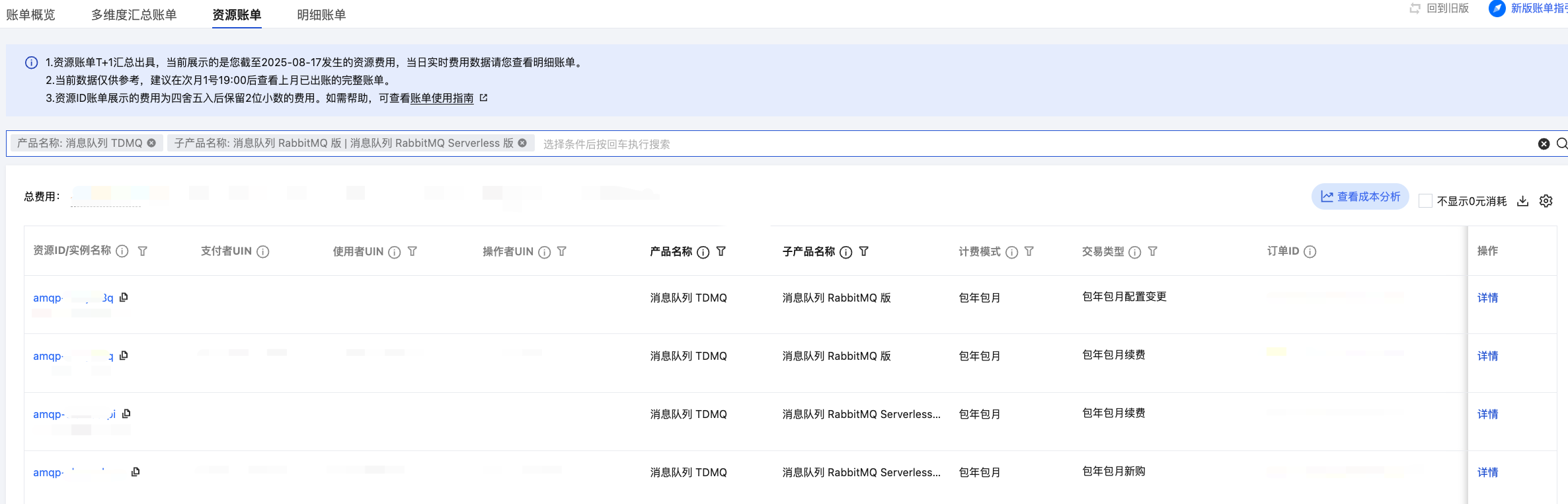Show info tooltip for 订单ID column
Screen dimensions: 1568x504
(x=1310, y=252)
